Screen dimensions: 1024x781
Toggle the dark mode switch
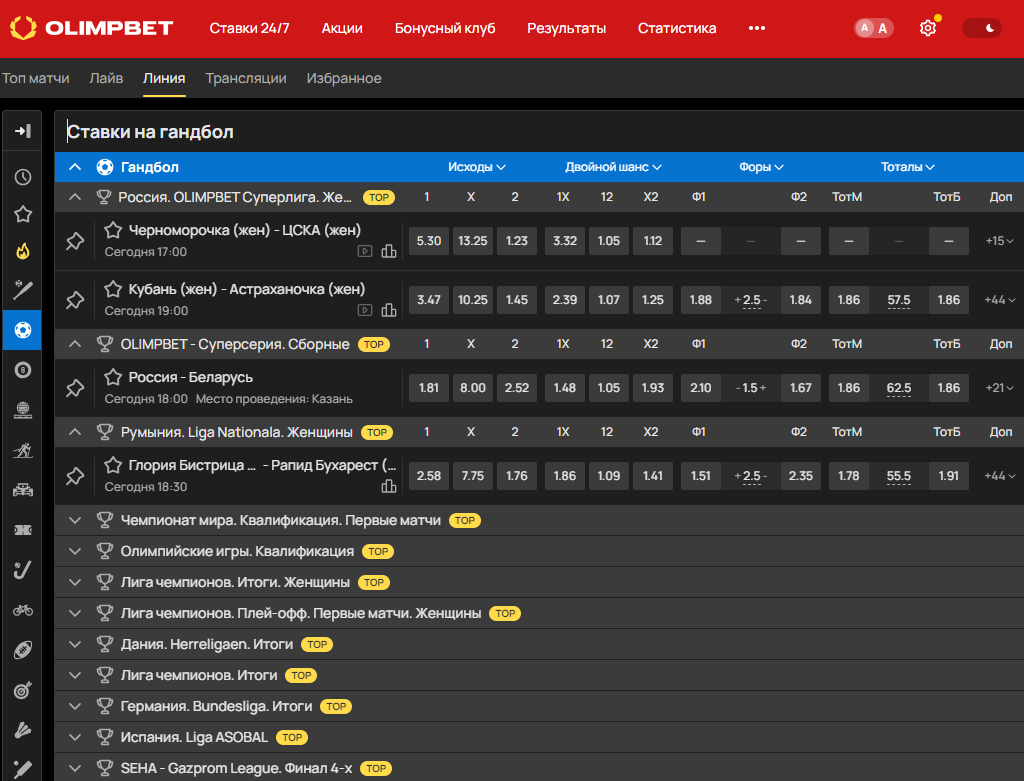(982, 28)
